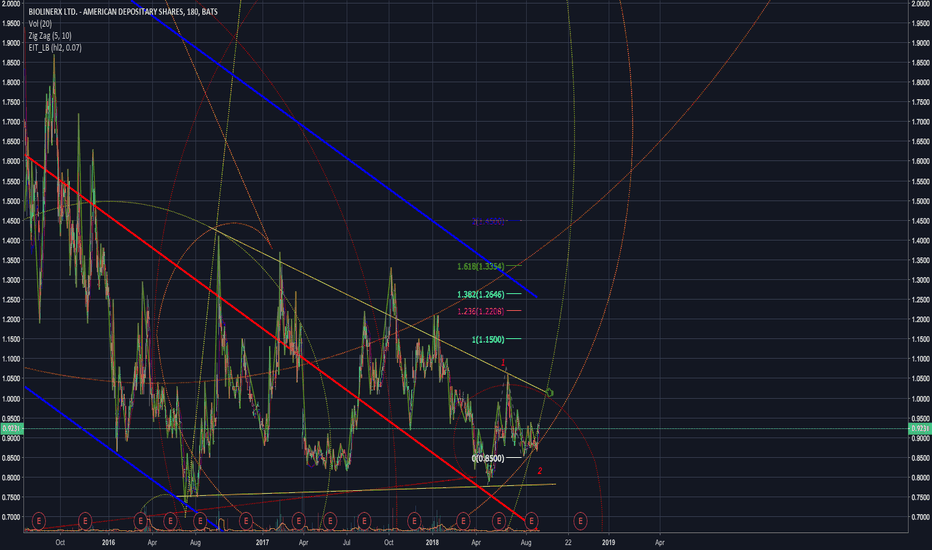Select the earliest earnings 'E' marker before Oct 2015
The image size is (932, 550).
coord(39,521)
